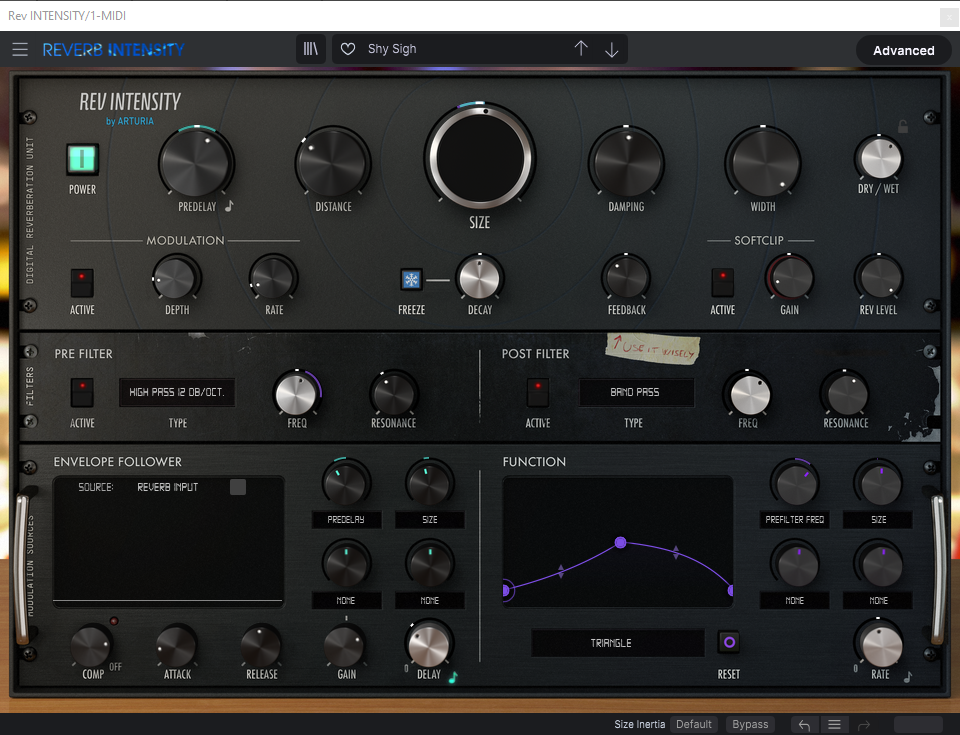Open the Pre Filter type selector
This screenshot has width=960, height=735.
(x=177, y=393)
